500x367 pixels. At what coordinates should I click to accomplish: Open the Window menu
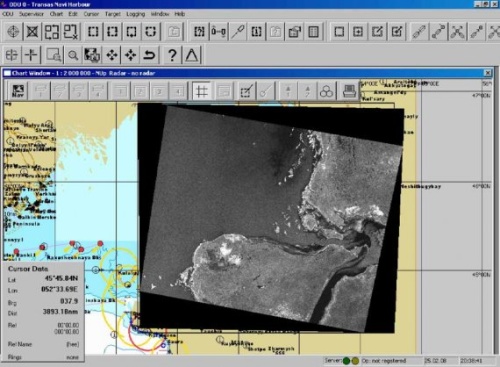point(160,14)
